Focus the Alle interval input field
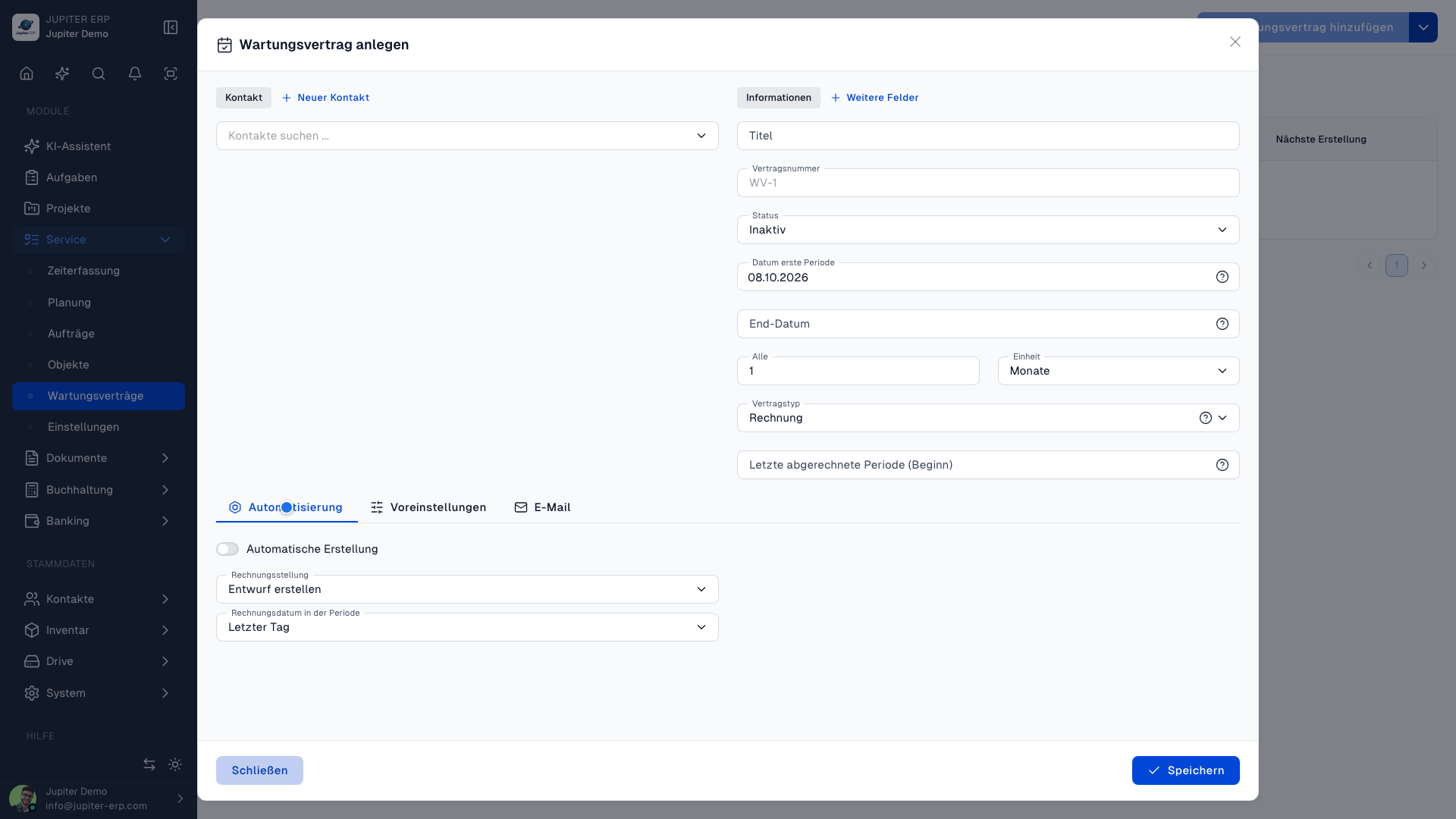Viewport: 1456px width, 819px height. pyautogui.click(x=858, y=371)
